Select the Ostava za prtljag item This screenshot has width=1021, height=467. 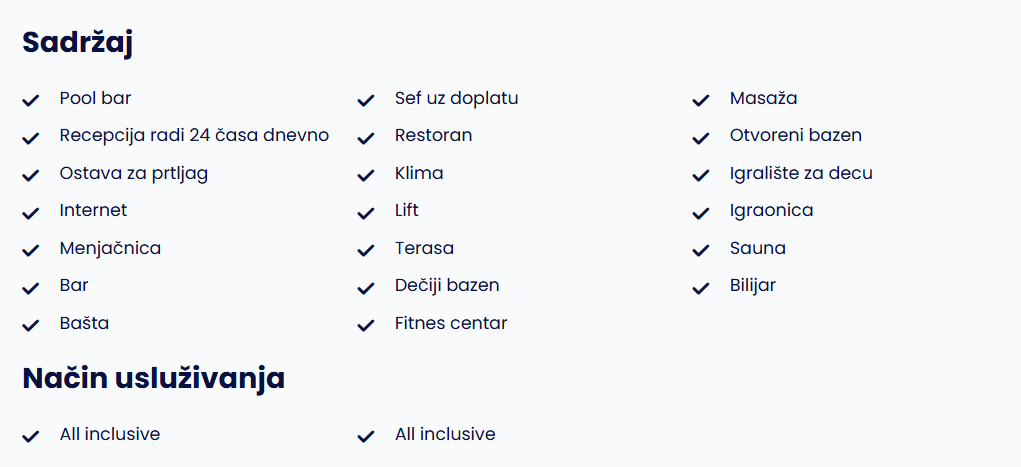133,173
